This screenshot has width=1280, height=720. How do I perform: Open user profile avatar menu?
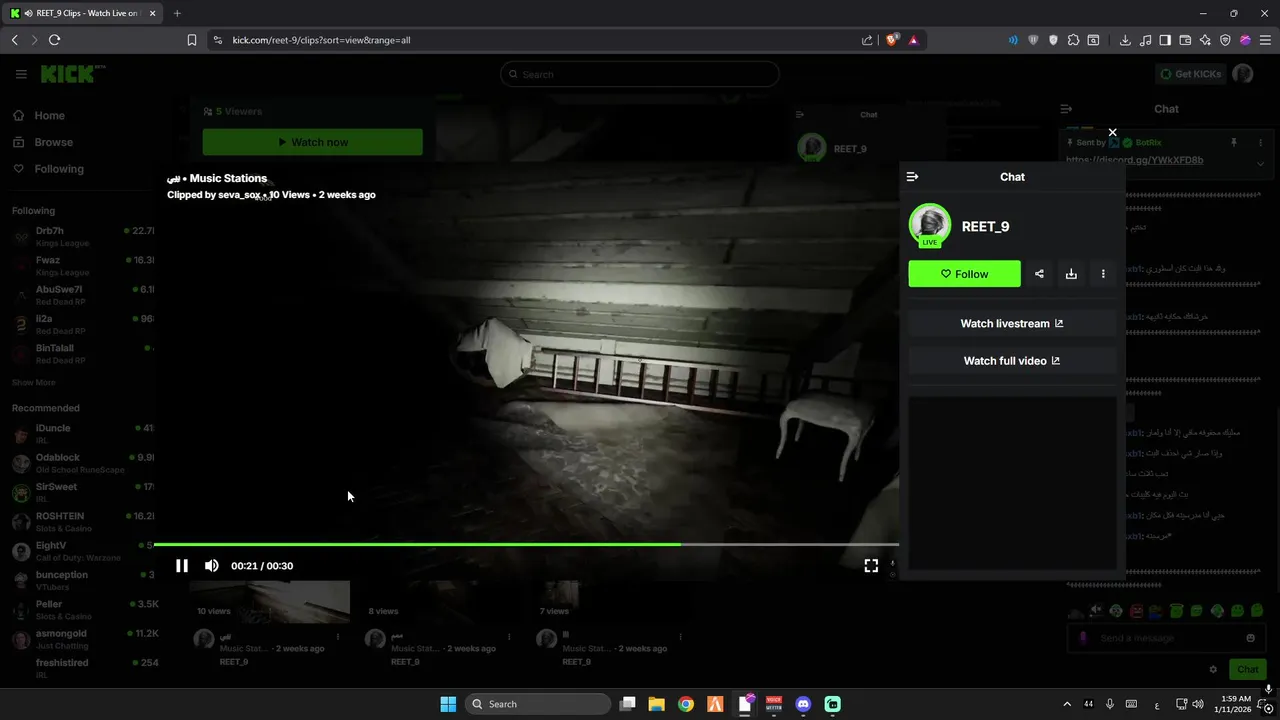1243,74
